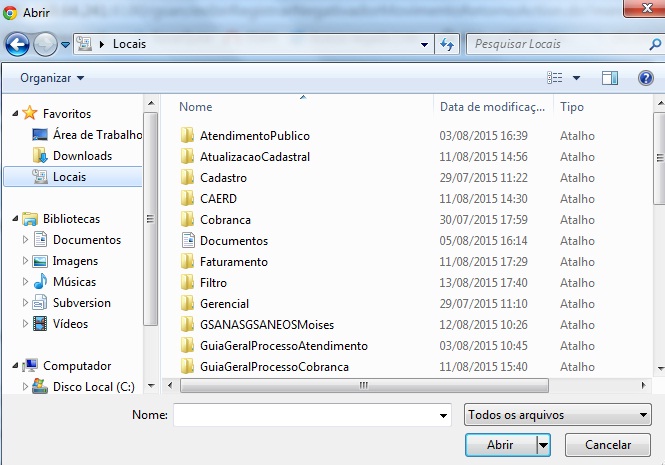Click the magnifier search icon
The image size is (665, 465).
tap(655, 44)
